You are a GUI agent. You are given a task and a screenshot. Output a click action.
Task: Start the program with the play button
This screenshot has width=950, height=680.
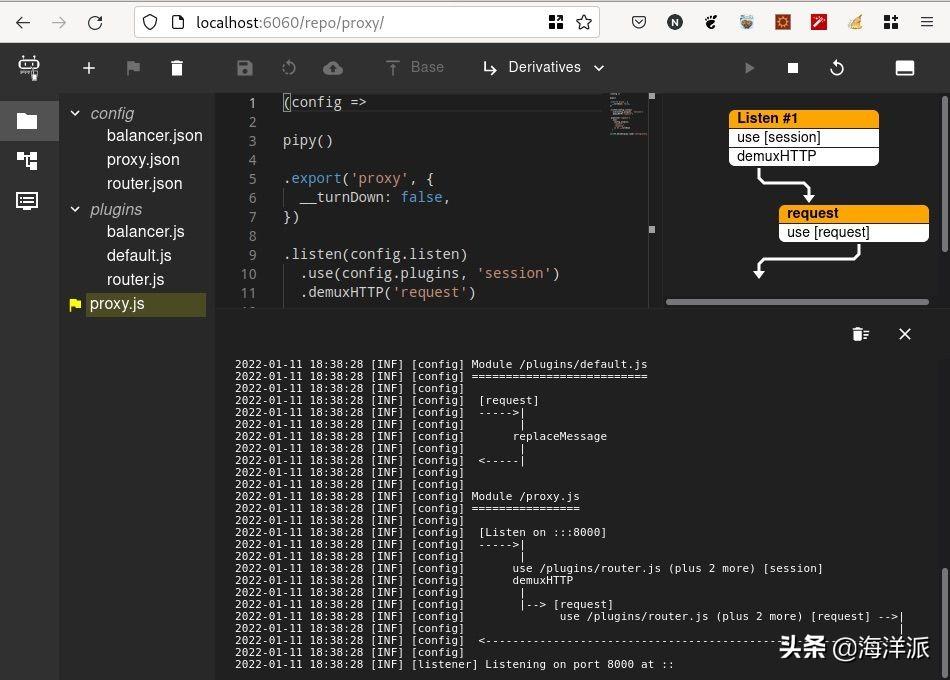click(x=749, y=68)
